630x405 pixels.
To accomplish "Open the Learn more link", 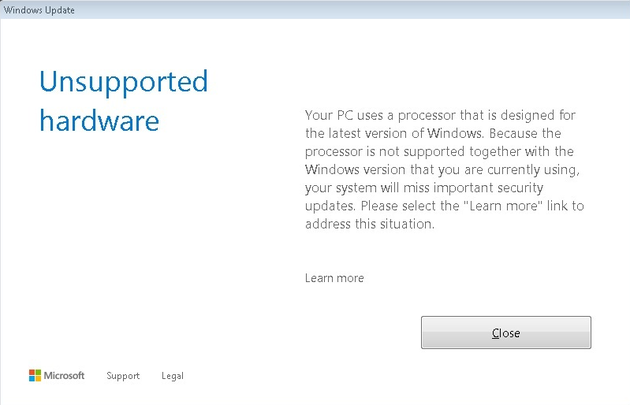I will [x=334, y=278].
